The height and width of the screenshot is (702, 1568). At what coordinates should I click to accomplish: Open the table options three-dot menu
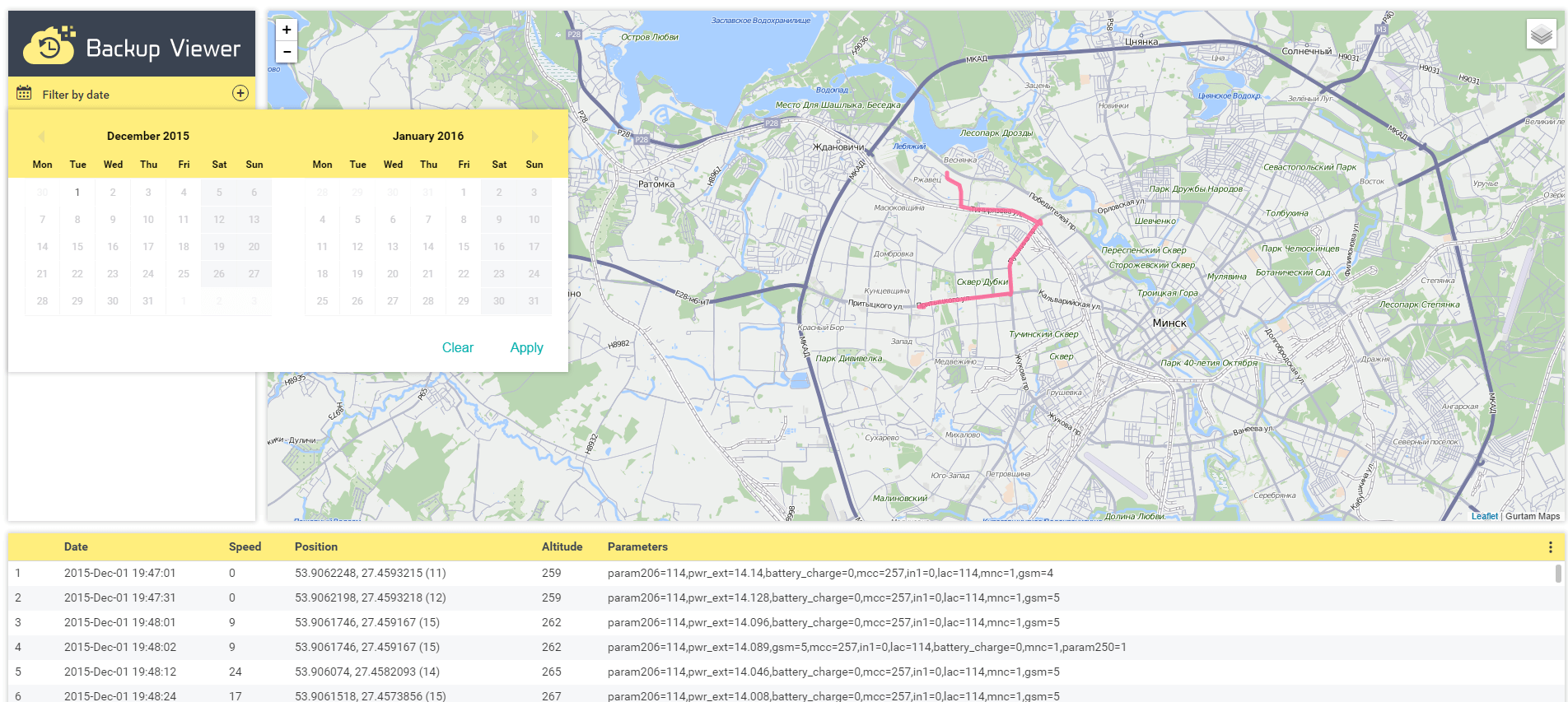click(1550, 547)
